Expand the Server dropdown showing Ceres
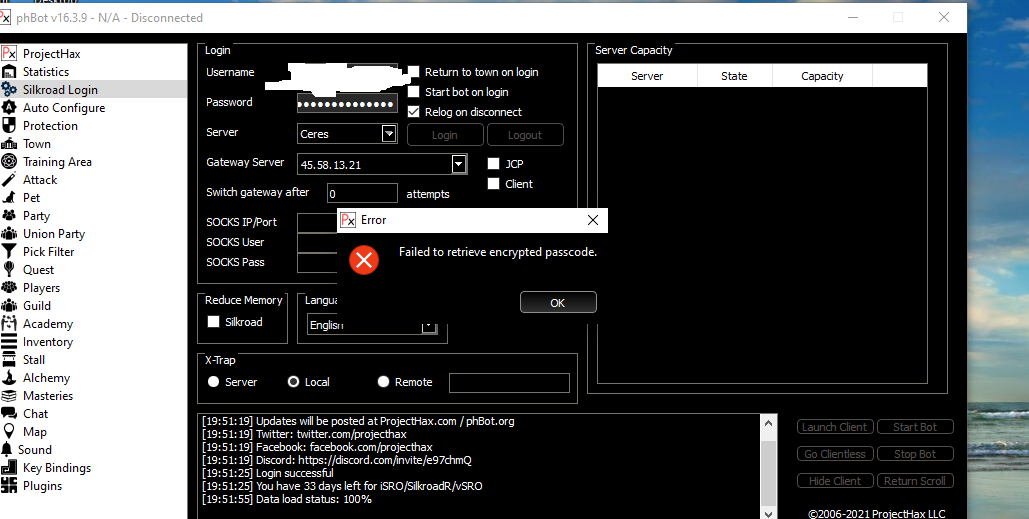Screen dimensions: 1029x519 click(389, 134)
